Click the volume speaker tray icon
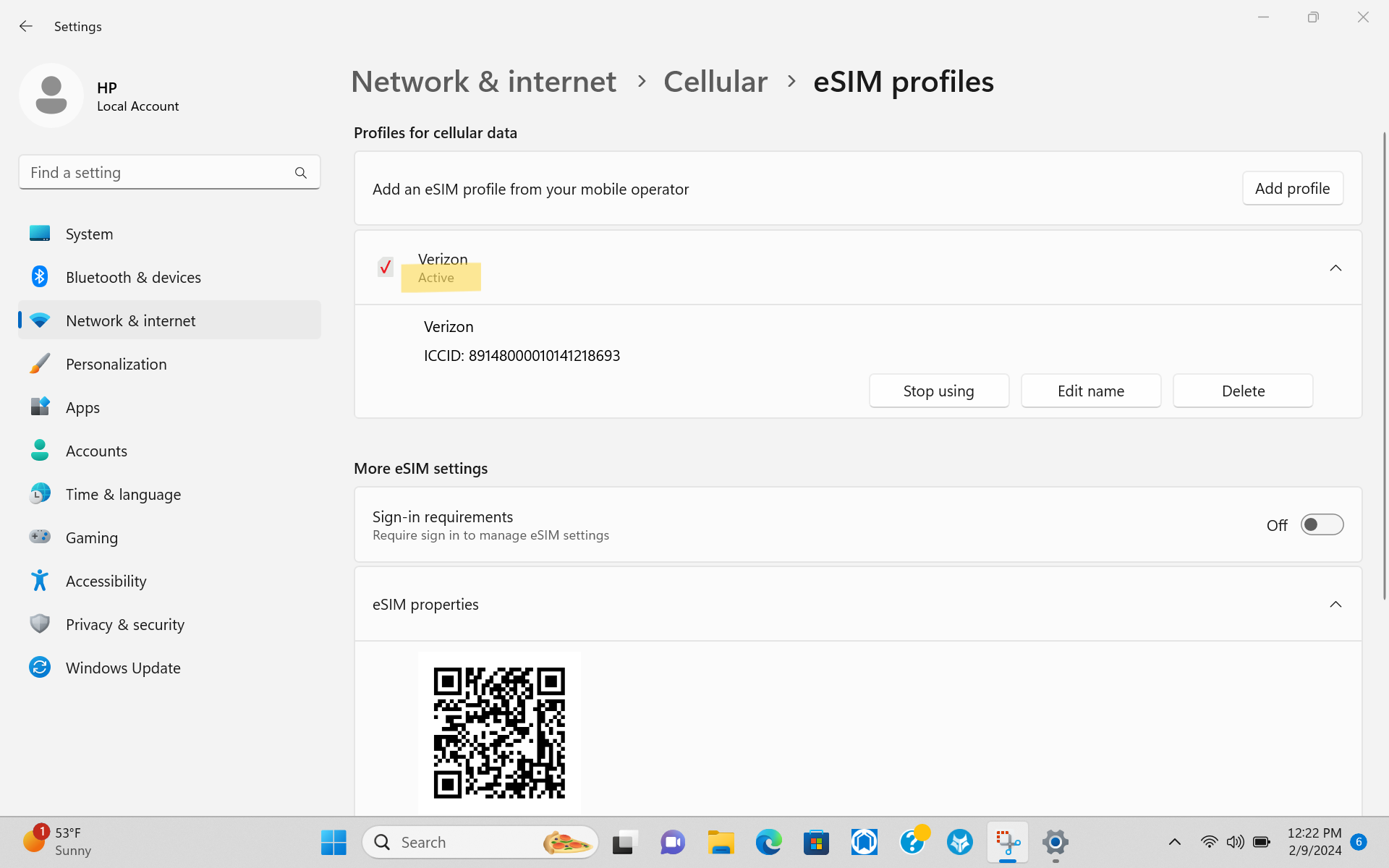The width and height of the screenshot is (1389, 868). (x=1235, y=842)
